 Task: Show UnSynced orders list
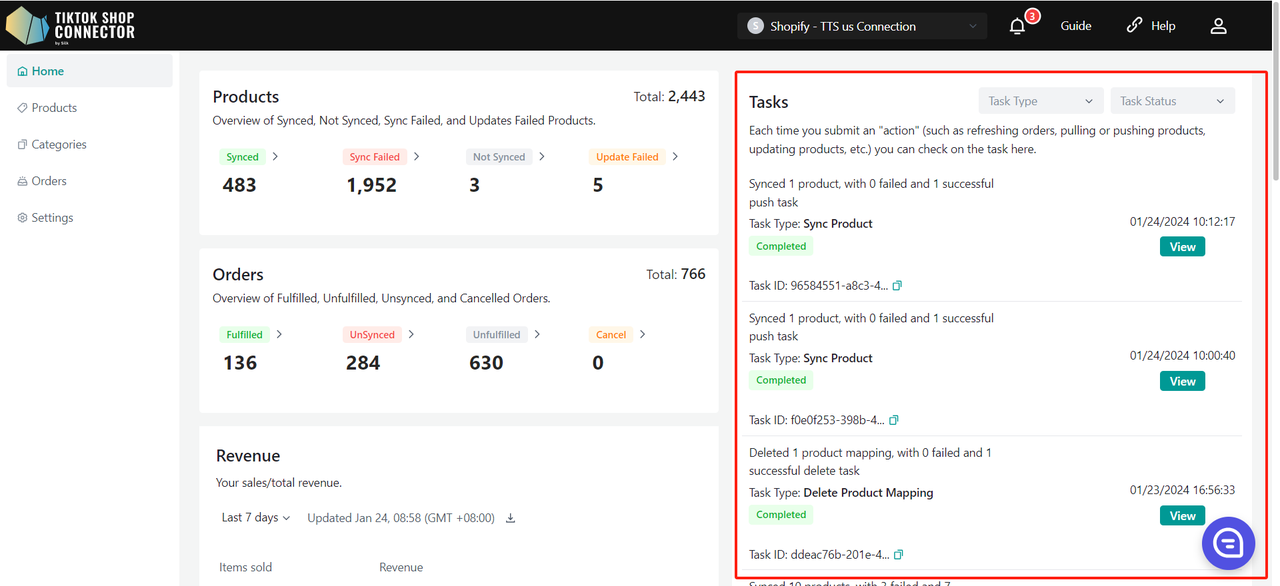pyautogui.click(x=378, y=335)
